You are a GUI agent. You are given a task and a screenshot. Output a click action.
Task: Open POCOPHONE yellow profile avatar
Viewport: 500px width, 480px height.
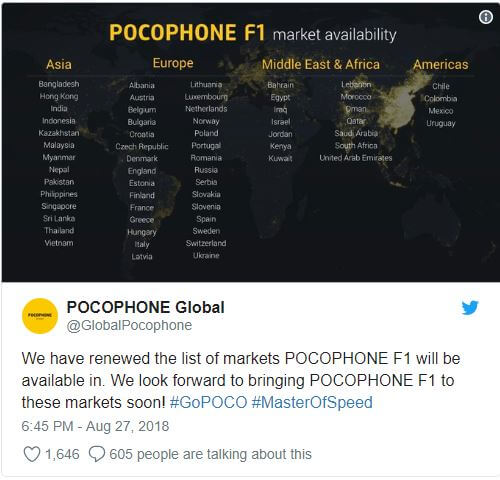point(40,316)
